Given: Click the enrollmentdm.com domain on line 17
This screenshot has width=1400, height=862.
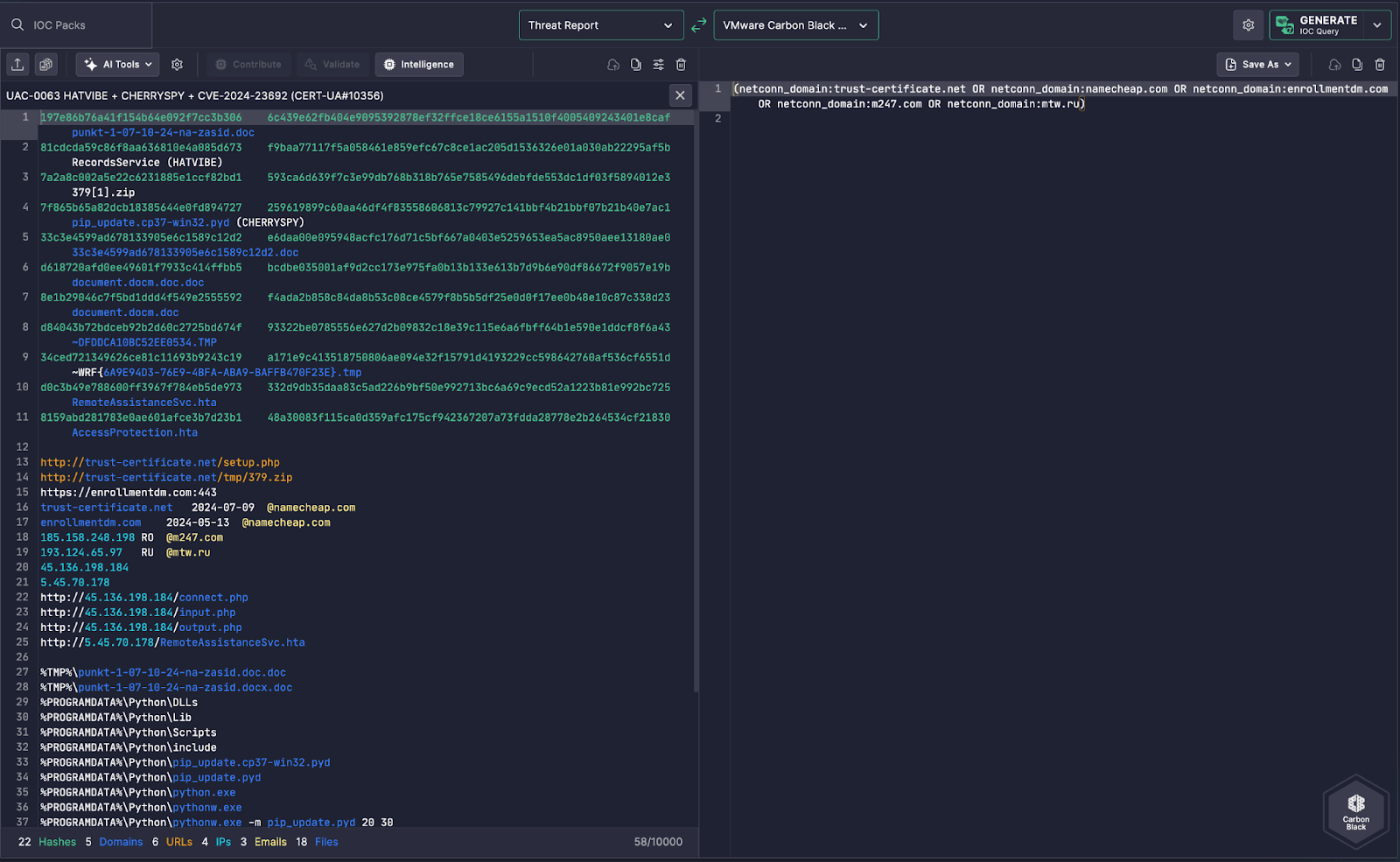Looking at the screenshot, I should [x=91, y=522].
